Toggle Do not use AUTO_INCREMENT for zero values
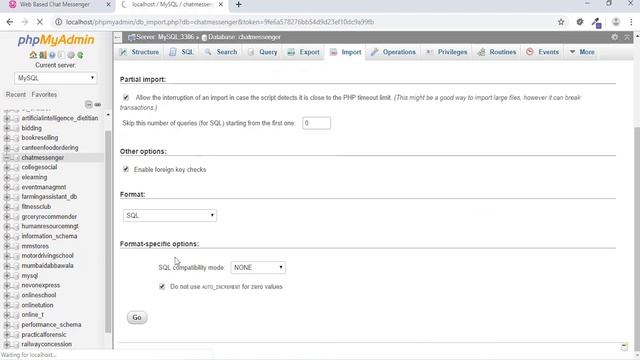The image size is (640, 360). 162,287
